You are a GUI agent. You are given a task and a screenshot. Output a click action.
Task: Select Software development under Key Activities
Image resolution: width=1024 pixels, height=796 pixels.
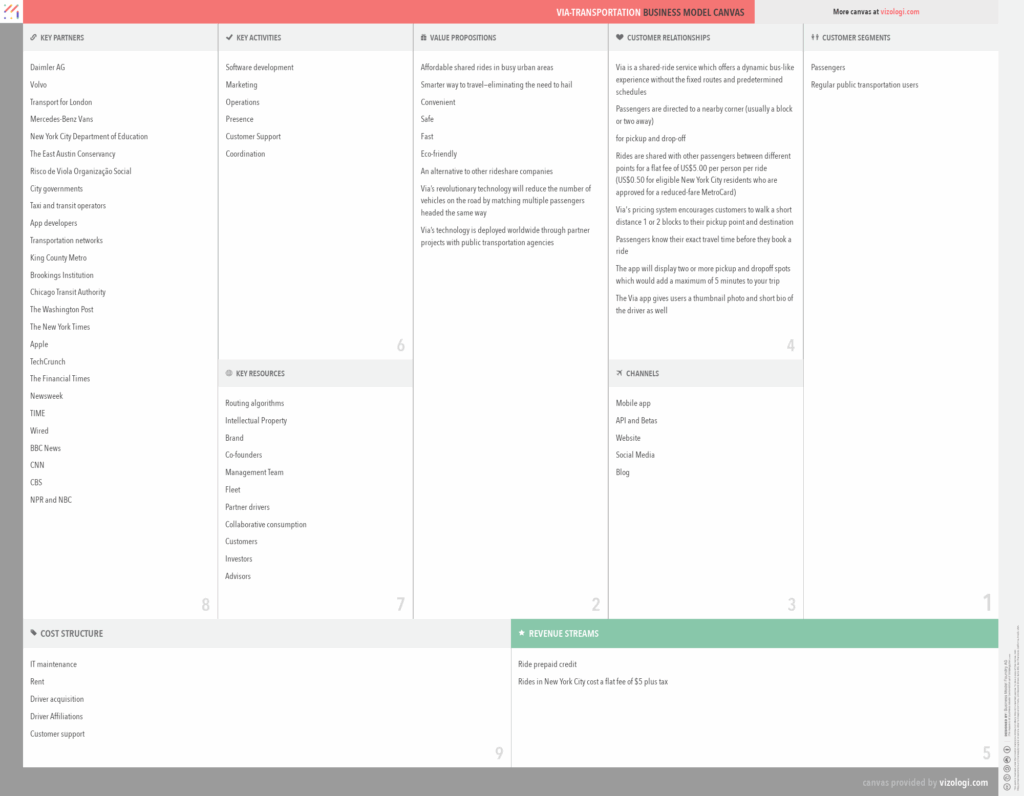click(x=259, y=67)
